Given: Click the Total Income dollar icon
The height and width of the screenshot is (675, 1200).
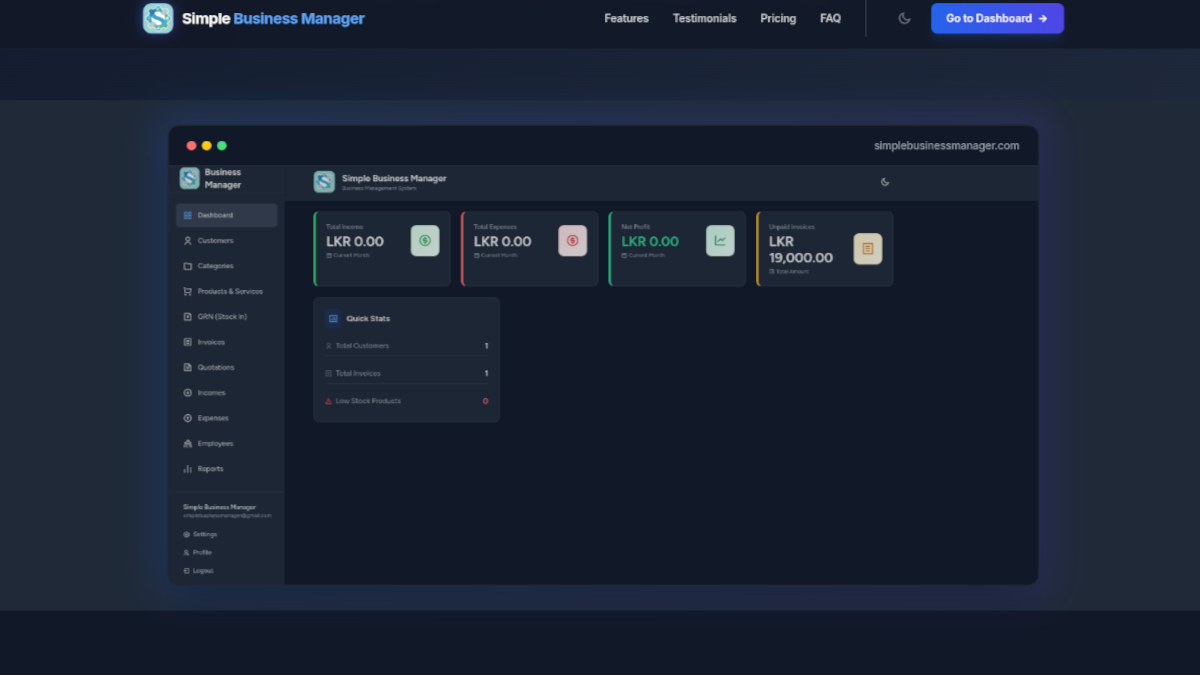Looking at the screenshot, I should point(425,240).
